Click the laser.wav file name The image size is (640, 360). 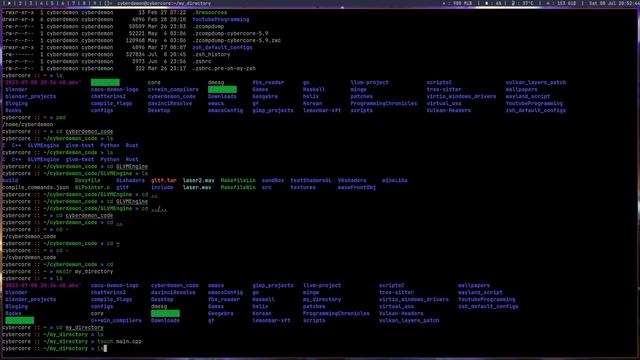click(x=197, y=187)
